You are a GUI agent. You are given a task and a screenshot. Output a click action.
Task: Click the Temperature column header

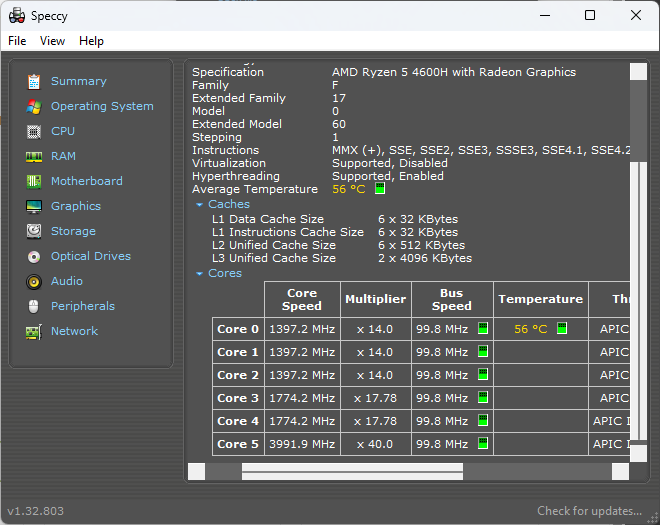[x=540, y=299]
